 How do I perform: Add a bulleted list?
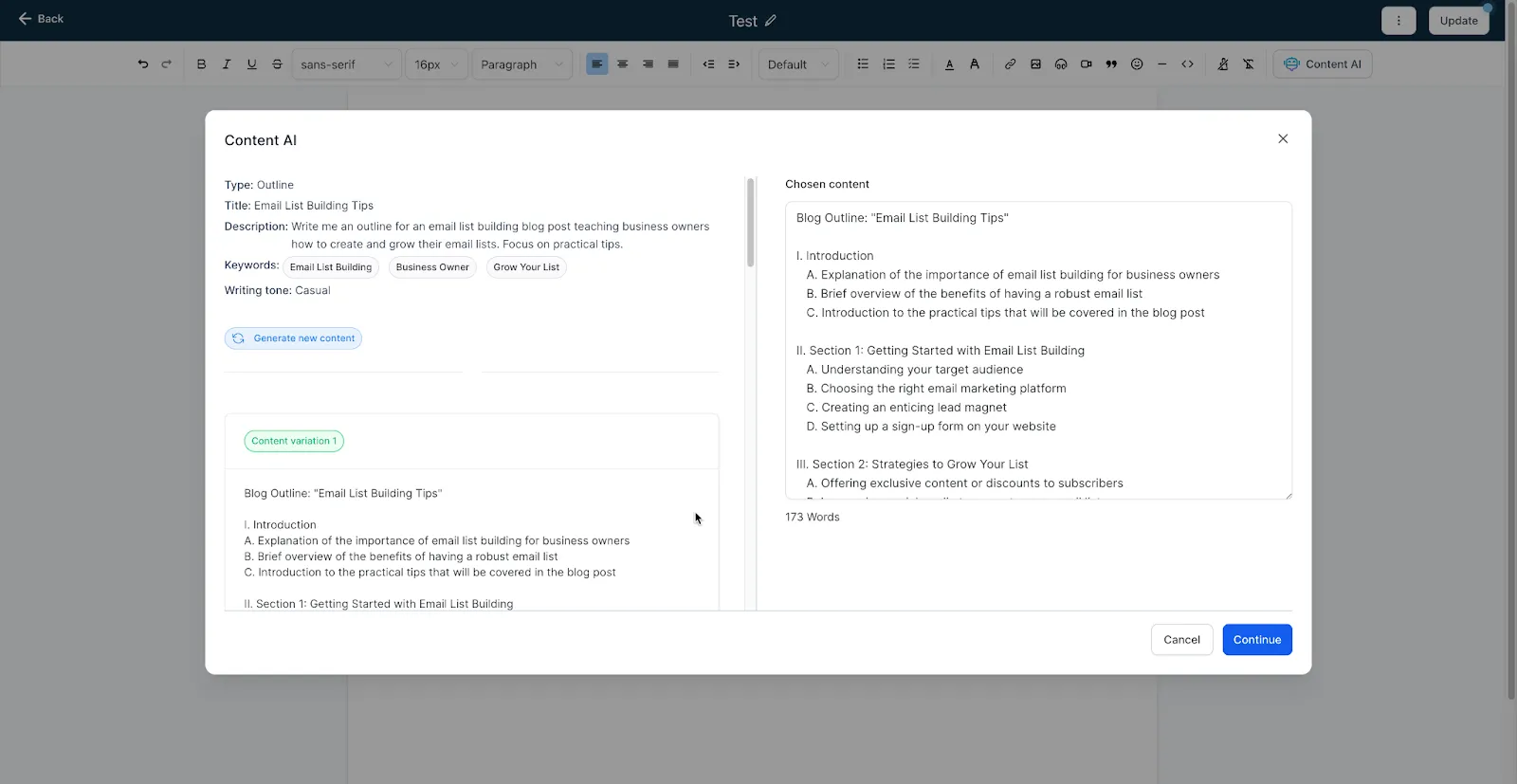tap(863, 64)
